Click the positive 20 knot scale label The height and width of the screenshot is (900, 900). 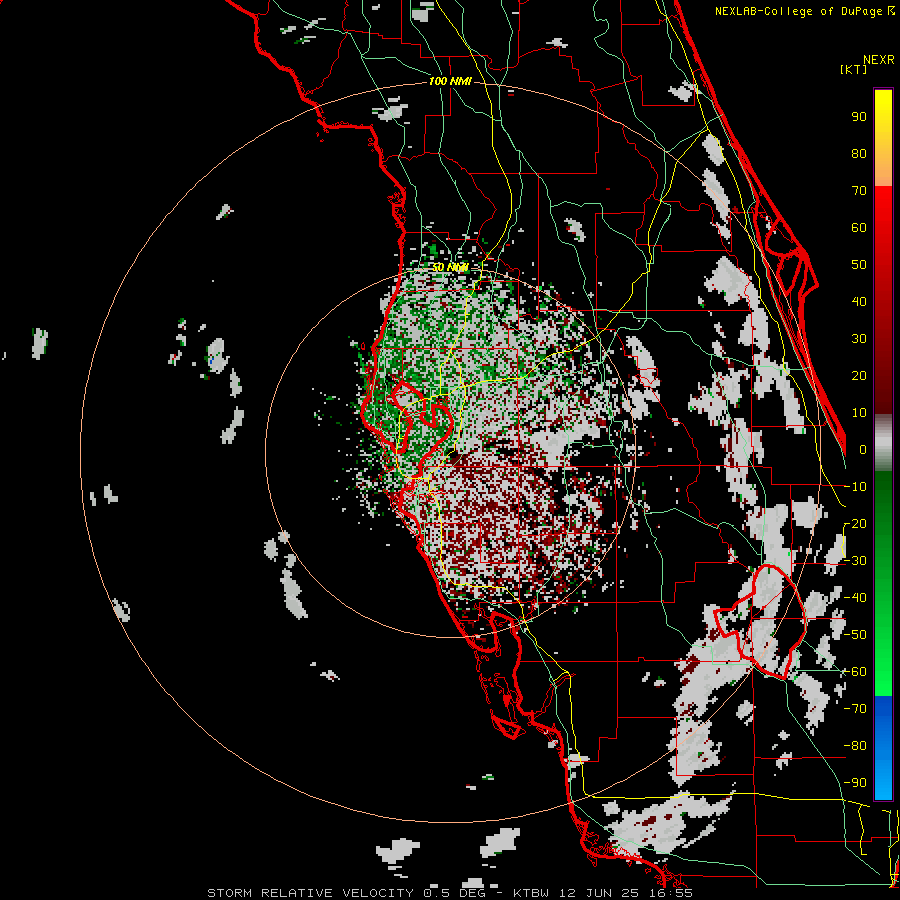point(859,375)
